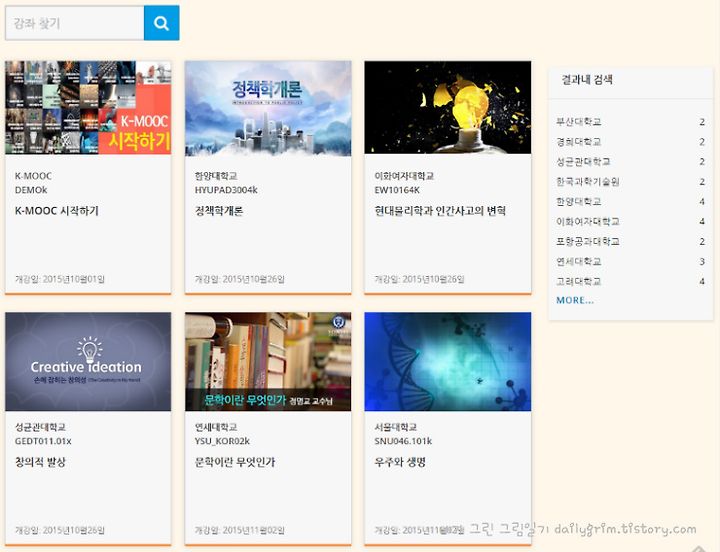The height and width of the screenshot is (552, 720).
Task: Click 개강일 2015년11월02일 on literature card
Action: [x=240, y=530]
